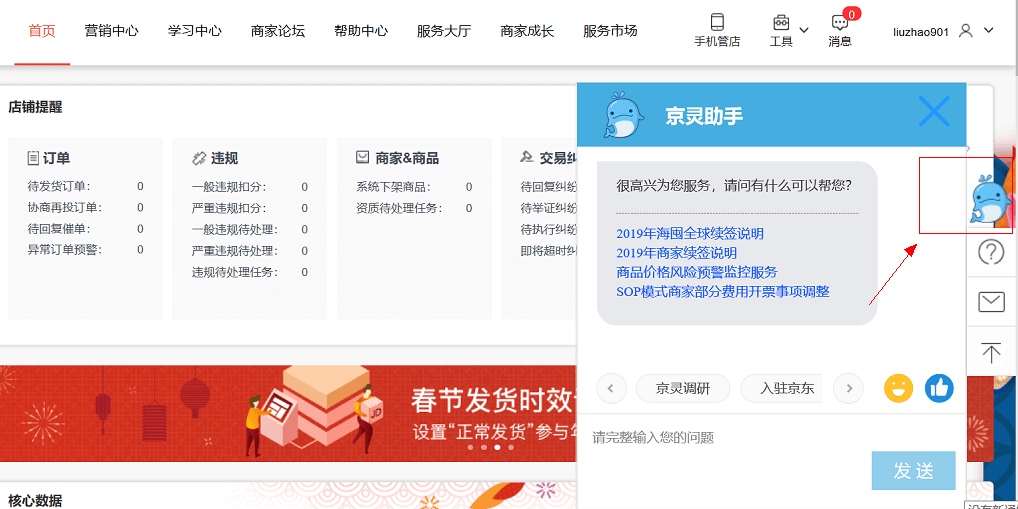The image size is (1018, 509).
Task: Open 待发货订单 count
Action: click(140, 187)
